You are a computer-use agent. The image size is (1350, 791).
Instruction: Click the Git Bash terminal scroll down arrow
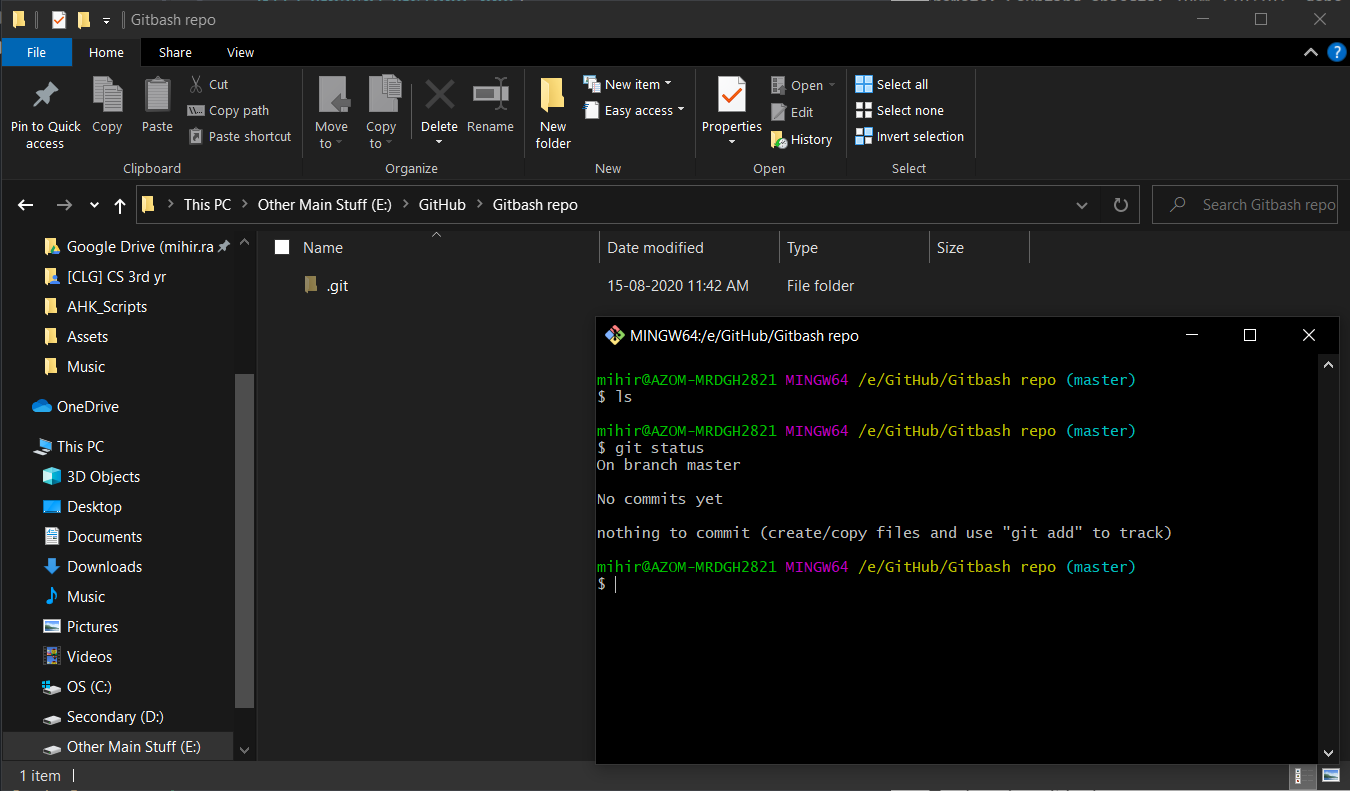tap(1328, 753)
